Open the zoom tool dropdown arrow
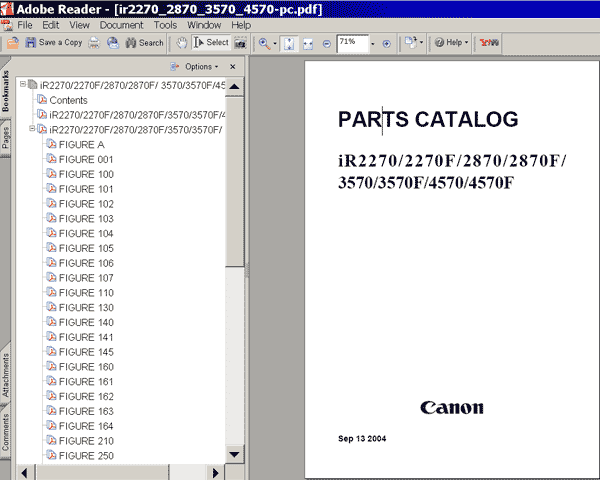Screen dimensions: 600x480 (275, 43)
